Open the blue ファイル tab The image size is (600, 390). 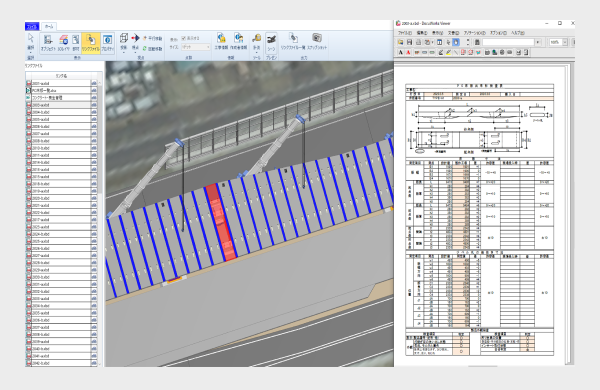32,26
